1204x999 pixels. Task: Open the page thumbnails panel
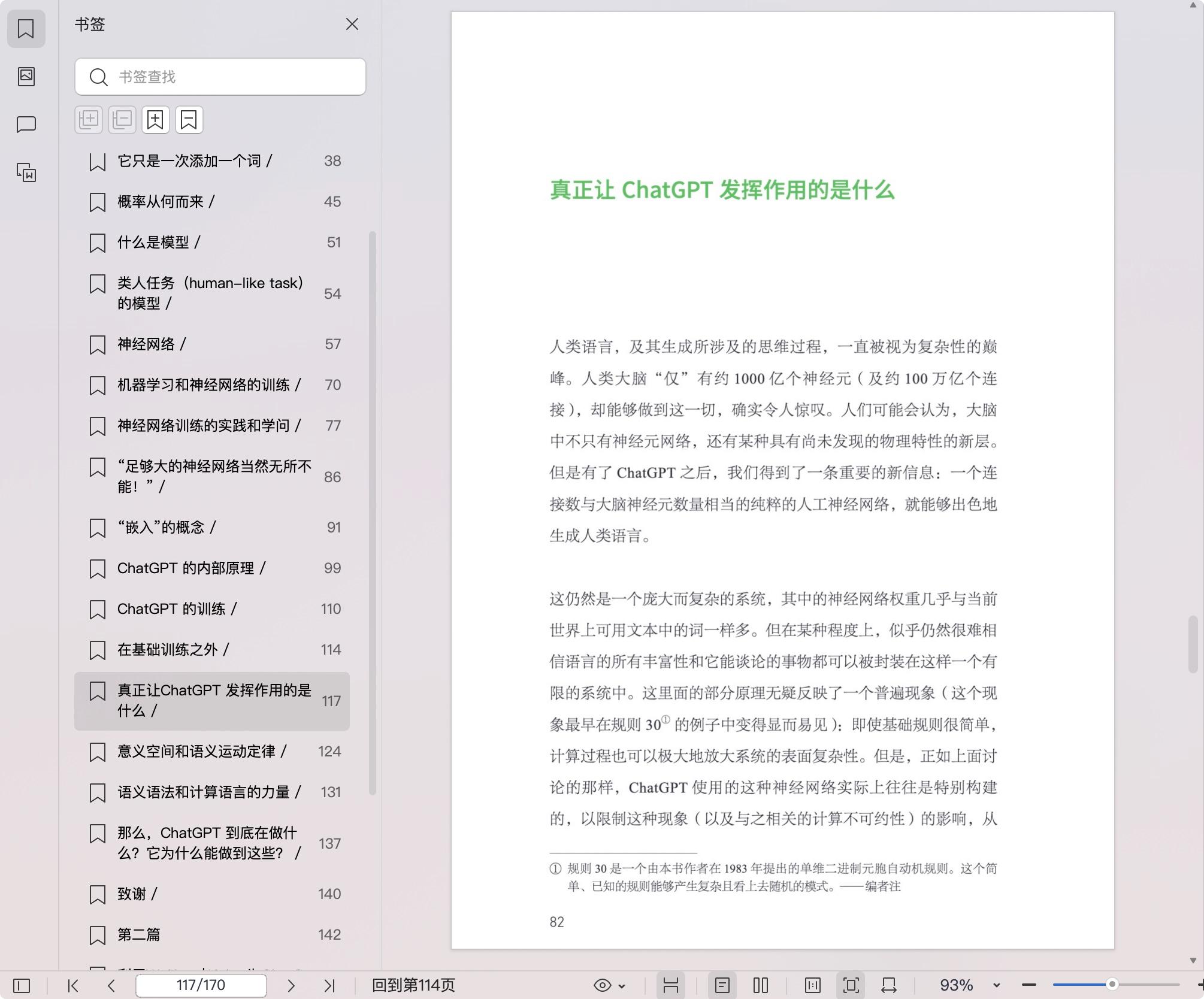(x=26, y=76)
